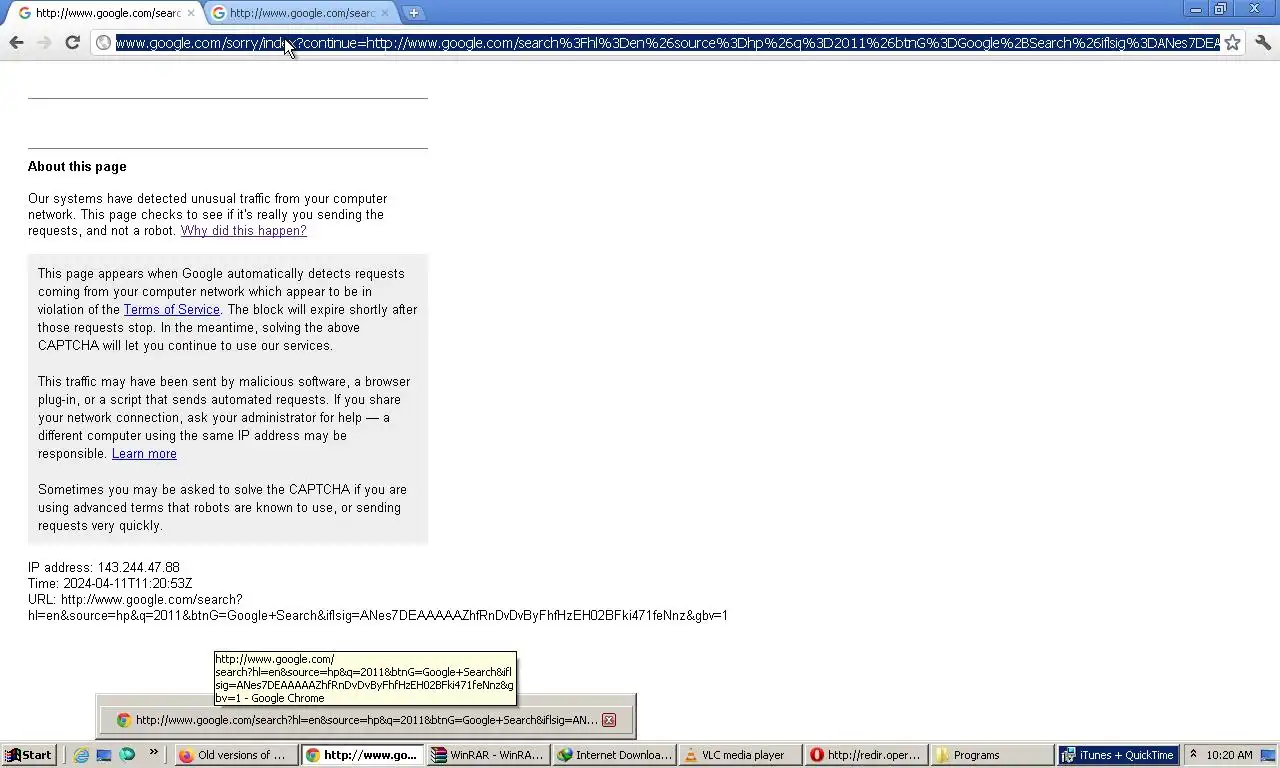Image resolution: width=1280 pixels, height=768 pixels.
Task: Switch to the Programs folder taskbar button
Action: pyautogui.click(x=992, y=755)
